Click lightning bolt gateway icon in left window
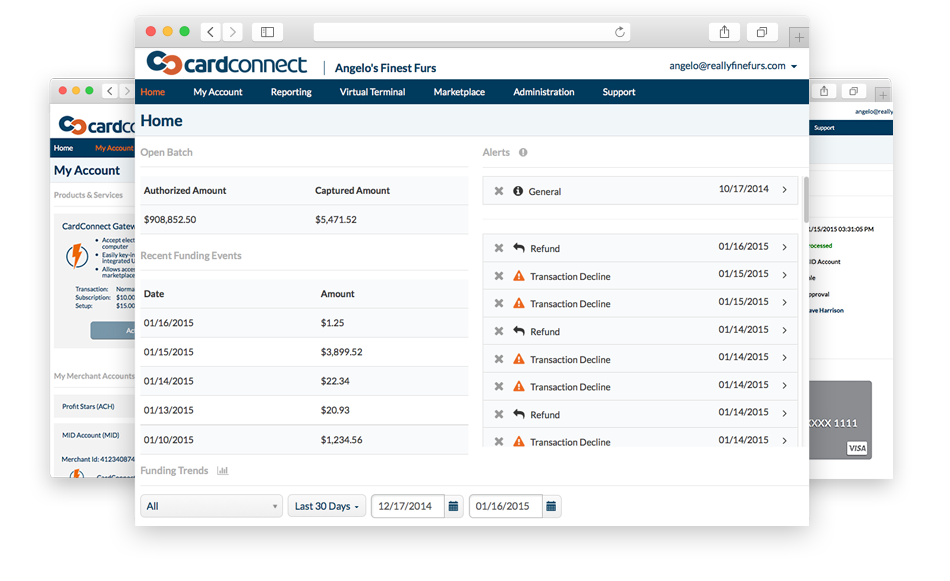The width and height of the screenshot is (950, 581). [x=77, y=256]
